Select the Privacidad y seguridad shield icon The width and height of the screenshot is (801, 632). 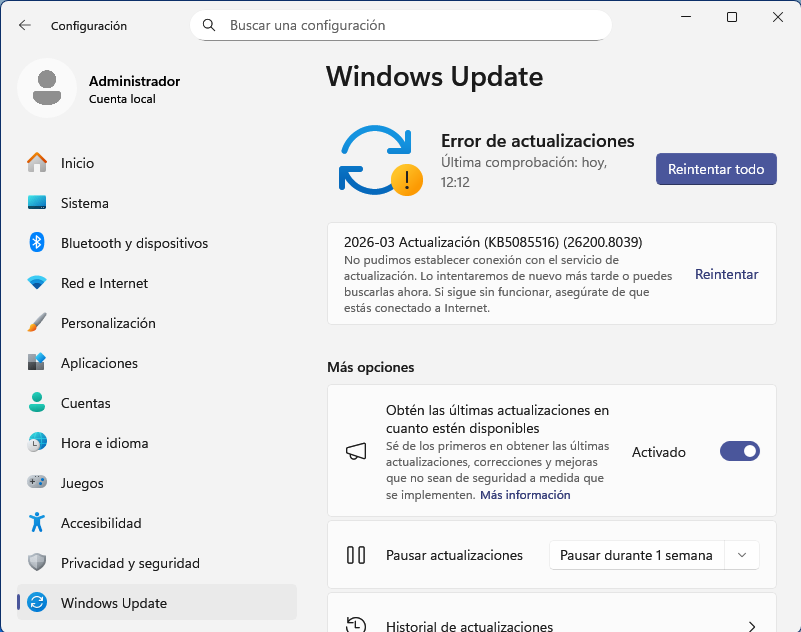pyautogui.click(x=37, y=563)
